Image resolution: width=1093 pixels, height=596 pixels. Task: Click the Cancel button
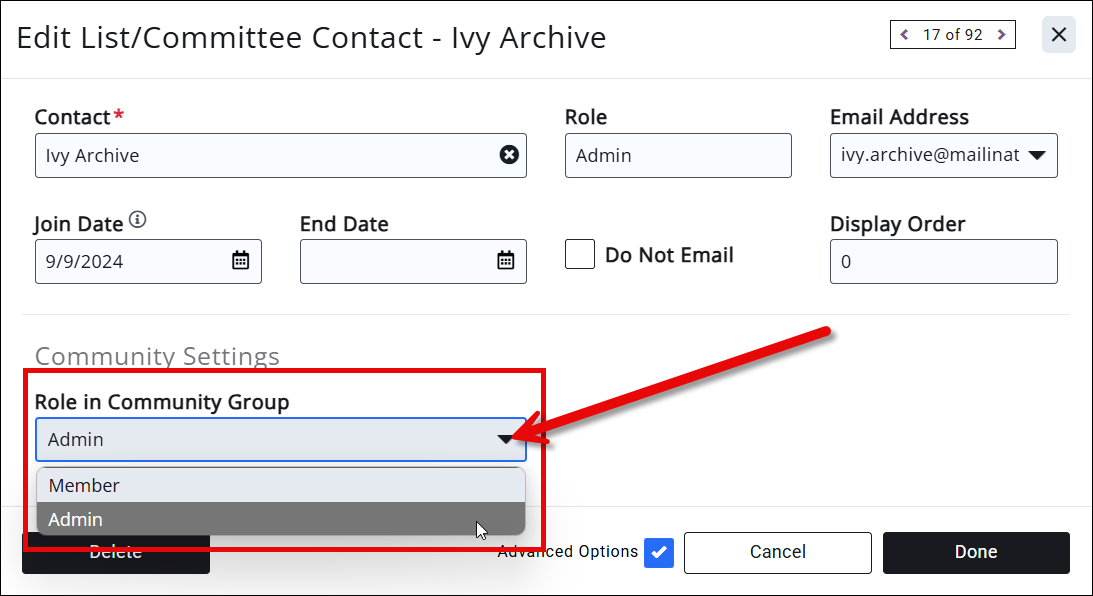(777, 552)
